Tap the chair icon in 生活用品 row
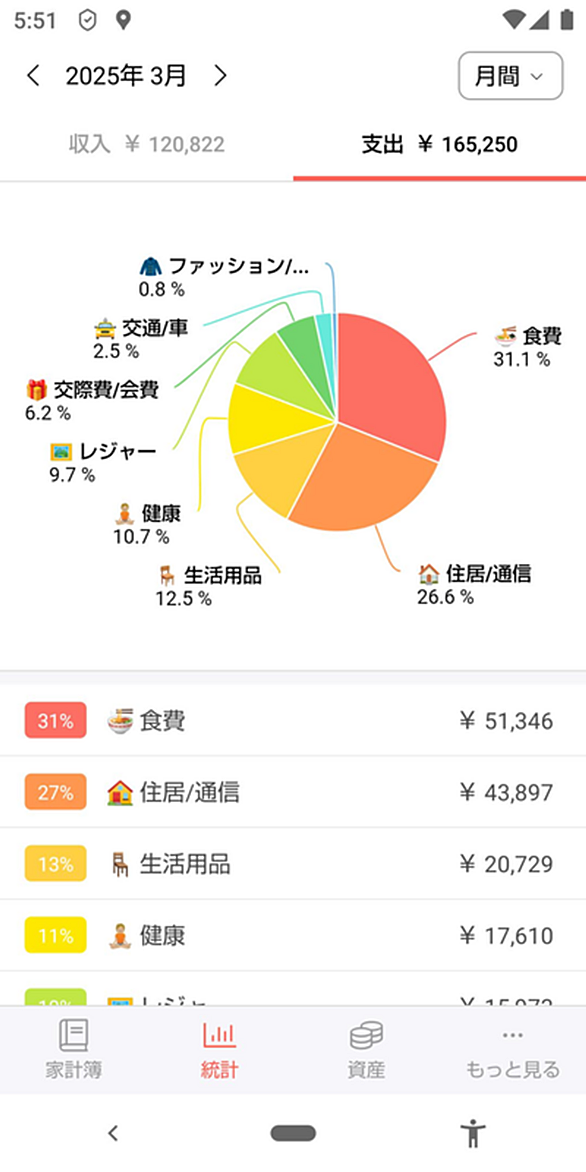Image resolution: width=586 pixels, height=1172 pixels. [120, 864]
